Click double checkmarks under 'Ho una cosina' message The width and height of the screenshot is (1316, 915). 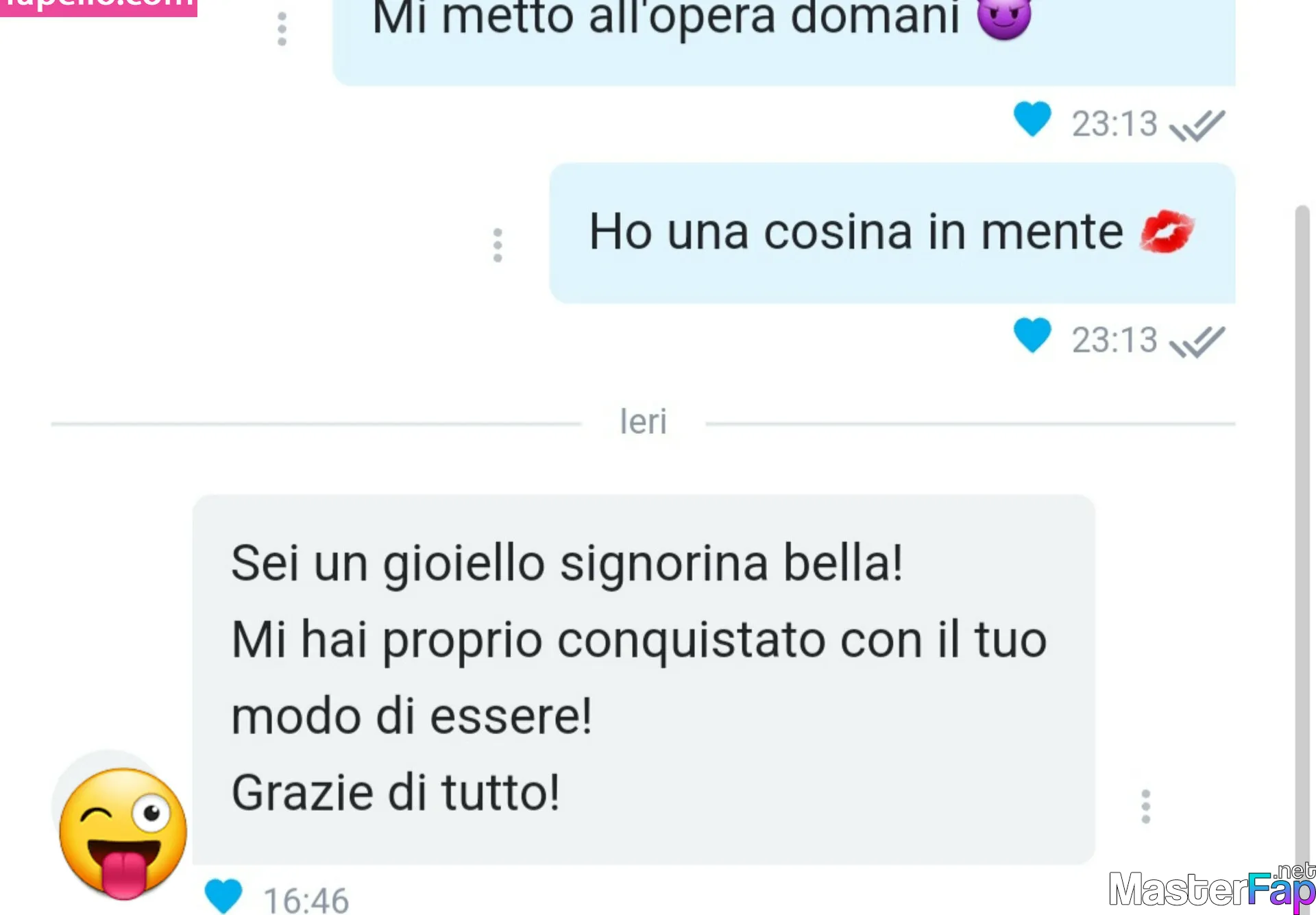(x=1197, y=342)
